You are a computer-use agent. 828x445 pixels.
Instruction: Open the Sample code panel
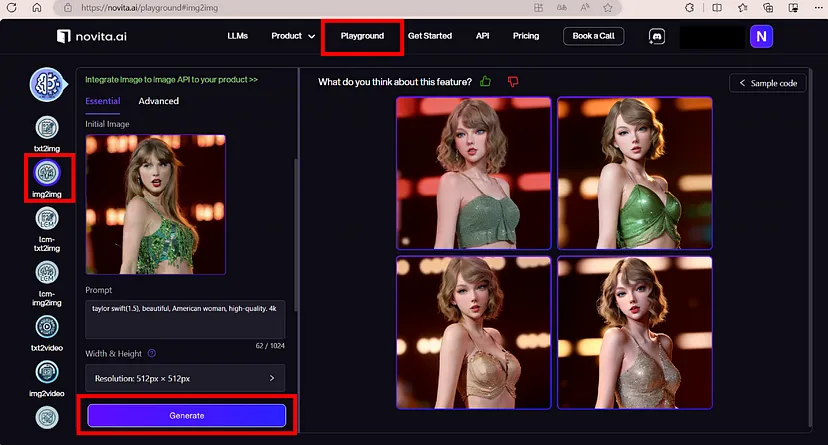(x=768, y=83)
